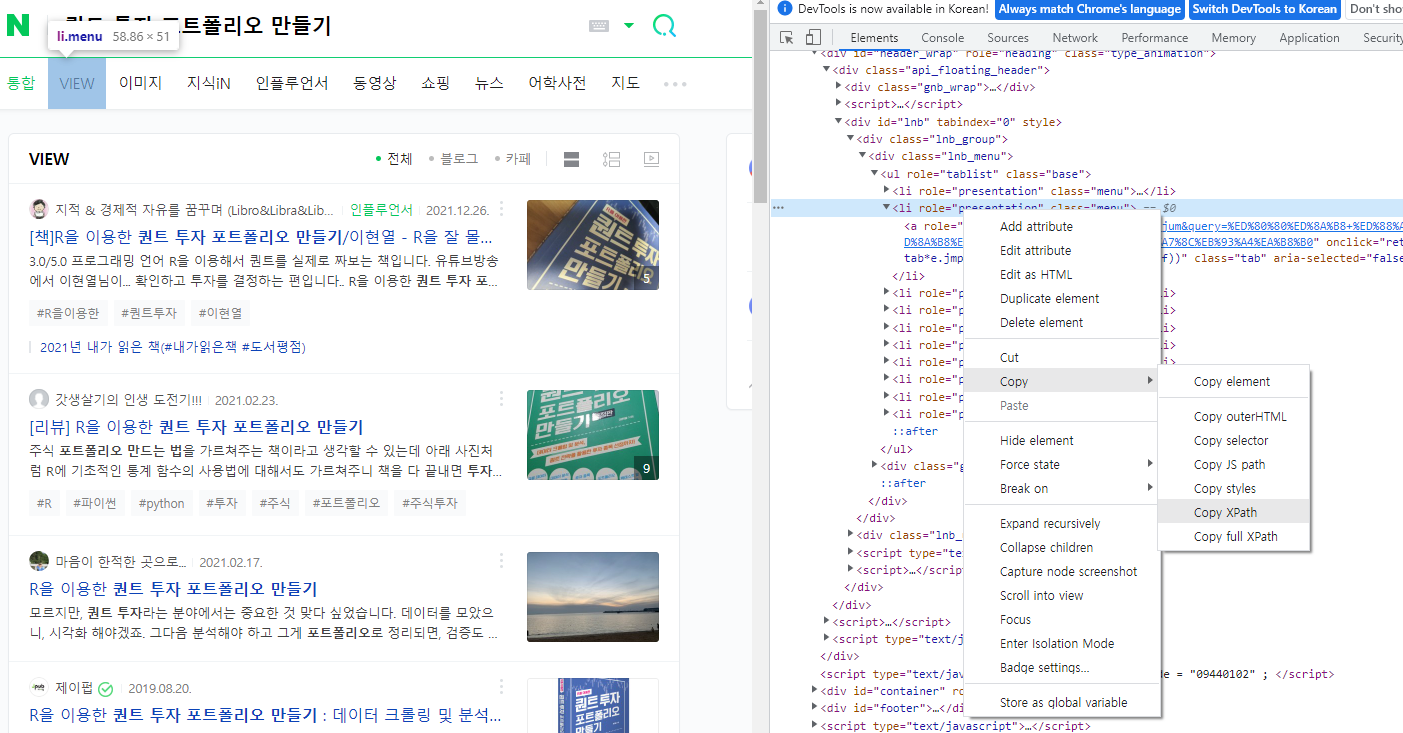Open the 통합 search tab
The height and width of the screenshot is (733, 1403).
[x=21, y=83]
